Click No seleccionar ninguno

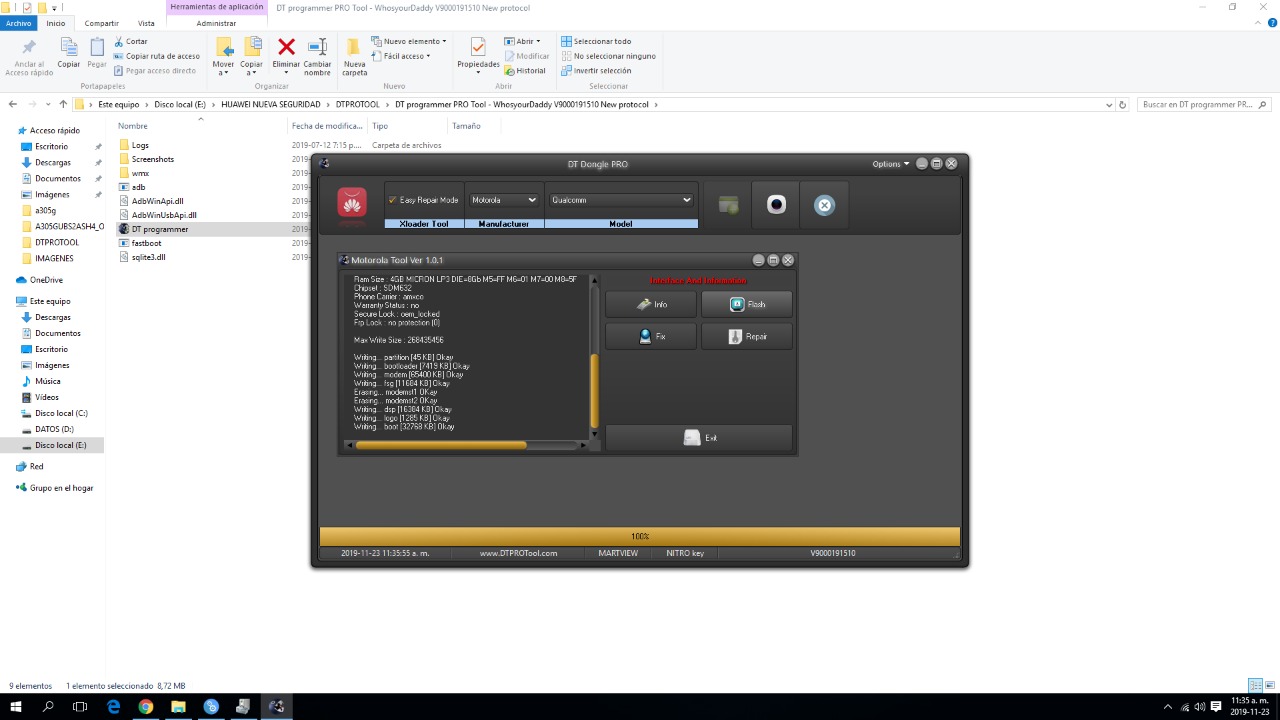[608, 56]
